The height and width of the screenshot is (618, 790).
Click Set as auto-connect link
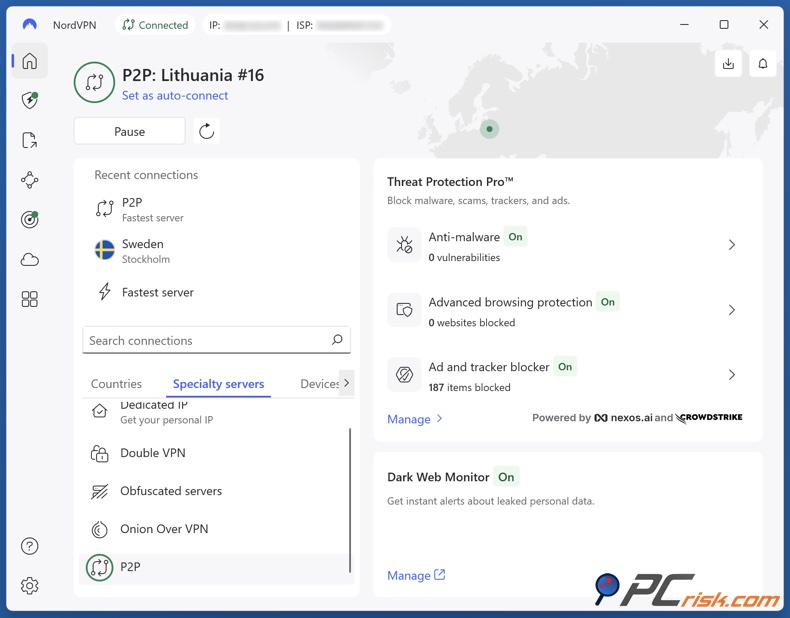click(x=175, y=96)
